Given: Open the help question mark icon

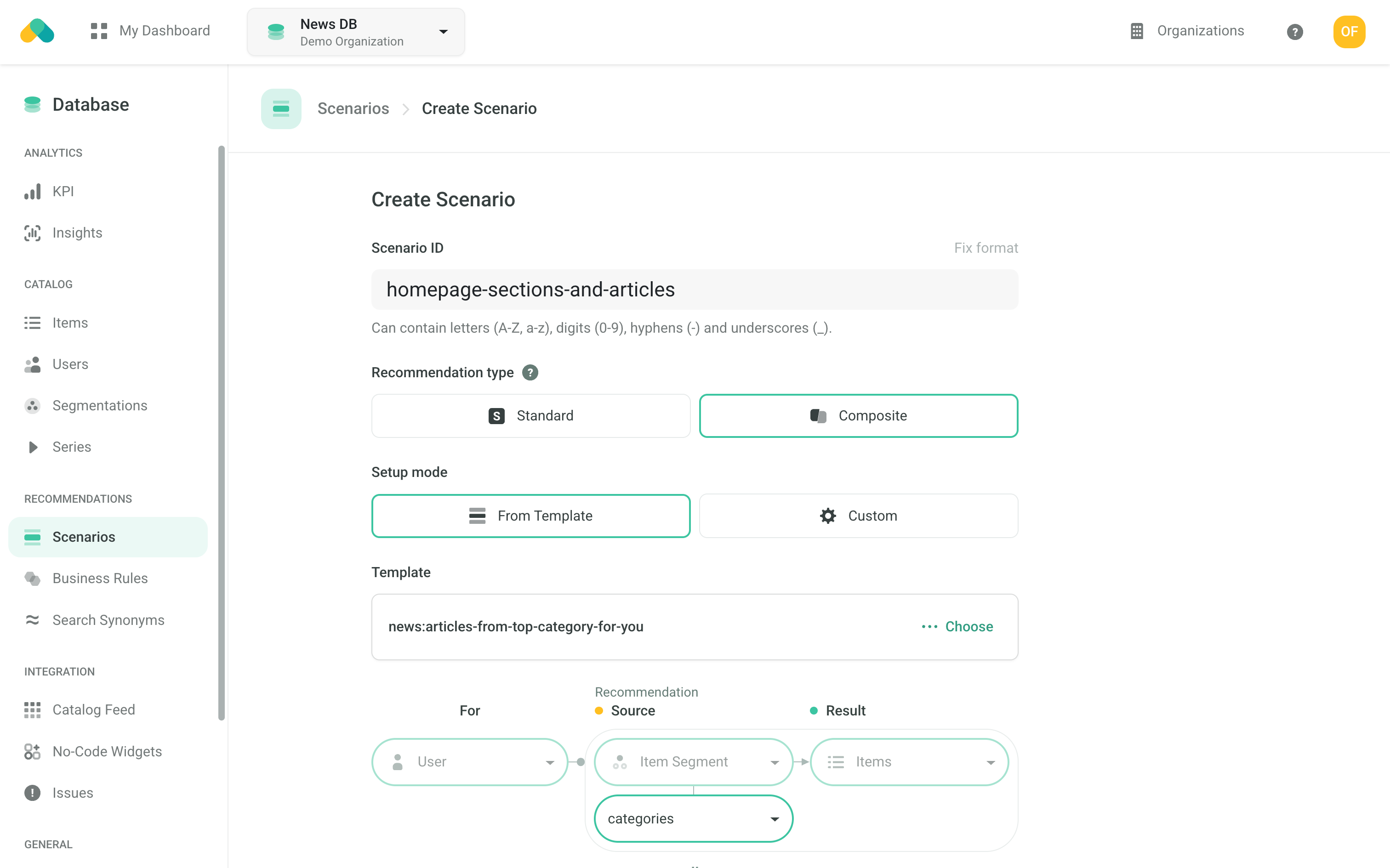Looking at the screenshot, I should [x=1295, y=32].
